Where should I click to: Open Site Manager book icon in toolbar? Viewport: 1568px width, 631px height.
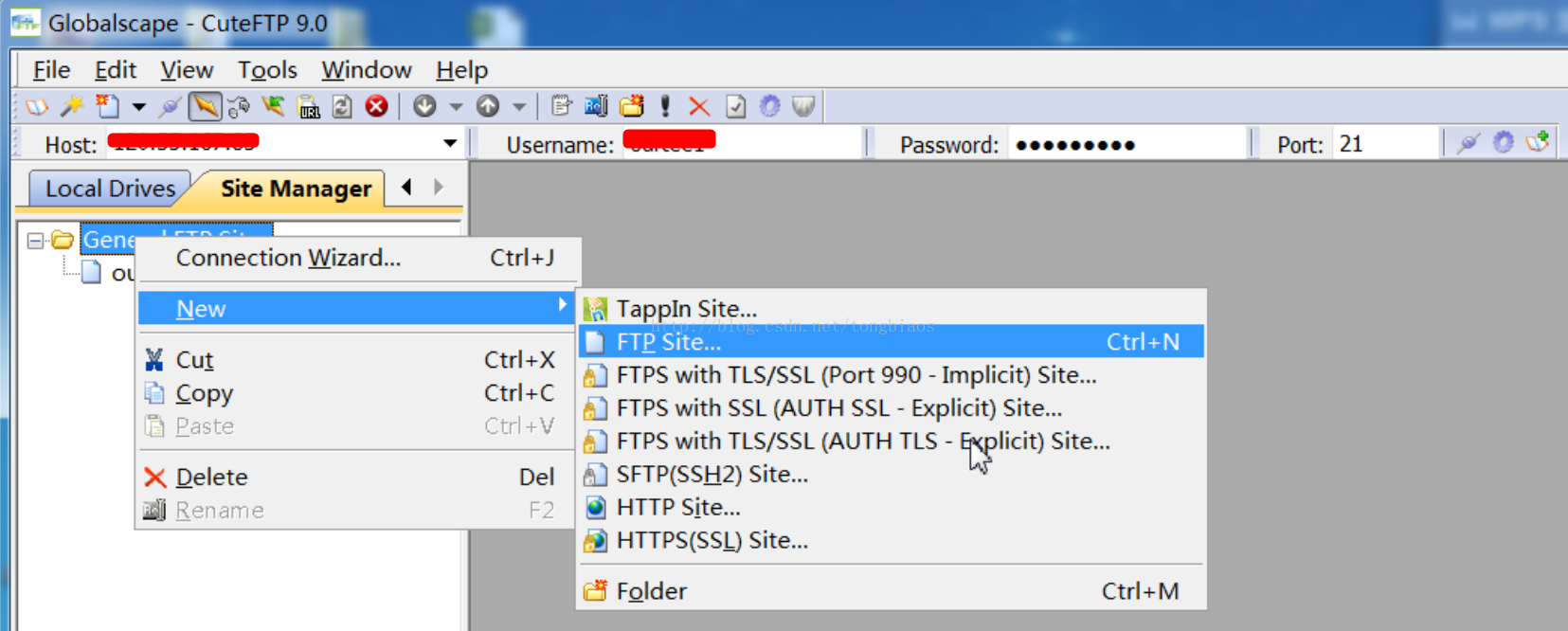click(37, 107)
